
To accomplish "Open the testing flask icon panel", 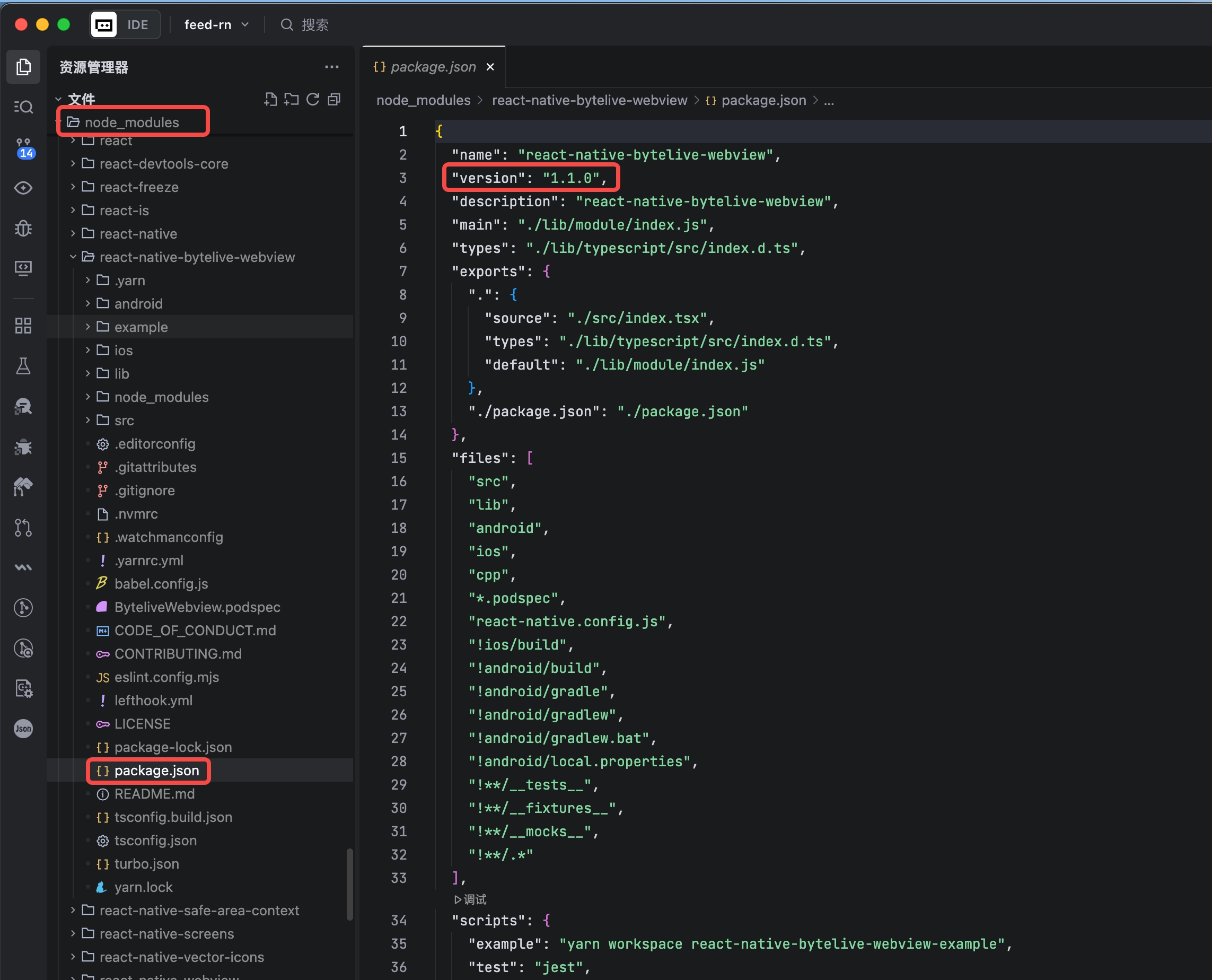I will 23,366.
